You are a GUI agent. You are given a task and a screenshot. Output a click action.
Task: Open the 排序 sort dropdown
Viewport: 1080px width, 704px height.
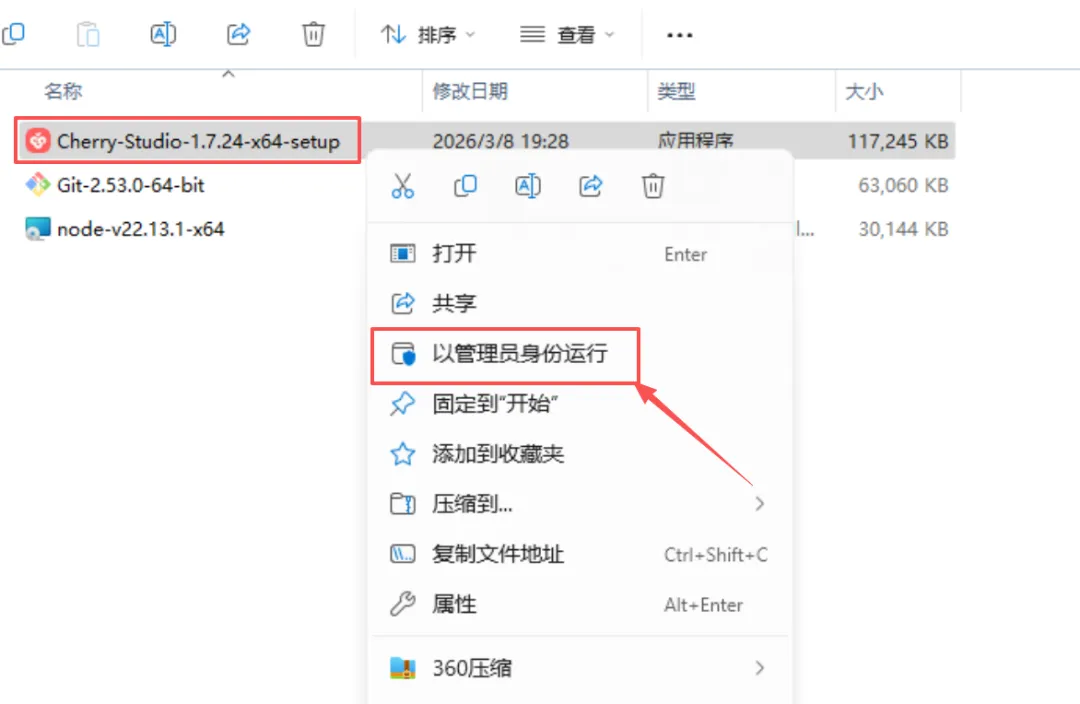coord(428,34)
